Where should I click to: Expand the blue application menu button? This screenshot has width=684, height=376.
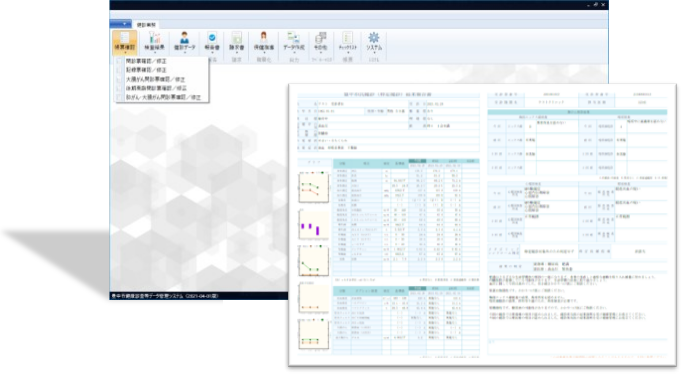(120, 24)
